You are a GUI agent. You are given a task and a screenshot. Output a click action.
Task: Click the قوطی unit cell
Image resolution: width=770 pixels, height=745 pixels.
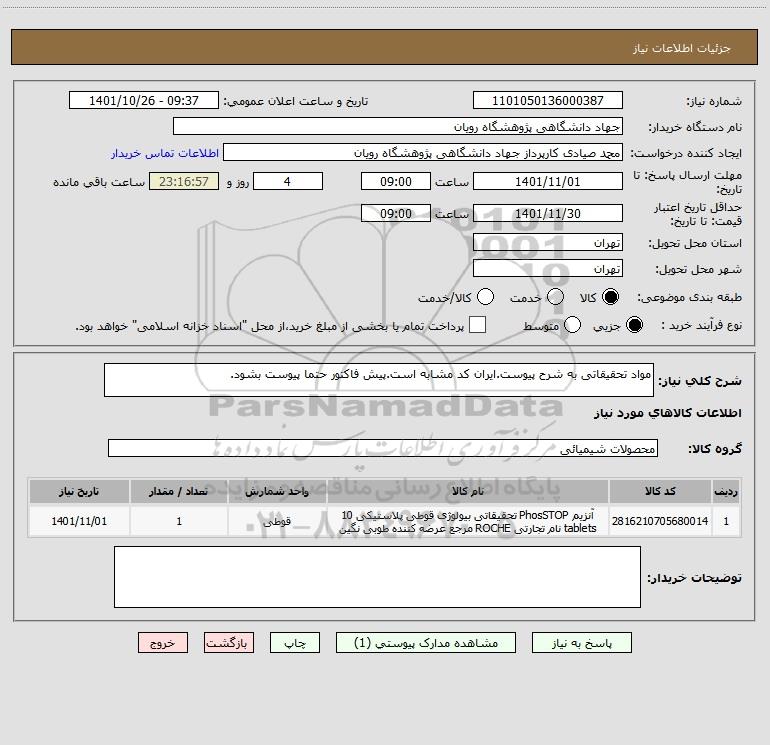(277, 521)
